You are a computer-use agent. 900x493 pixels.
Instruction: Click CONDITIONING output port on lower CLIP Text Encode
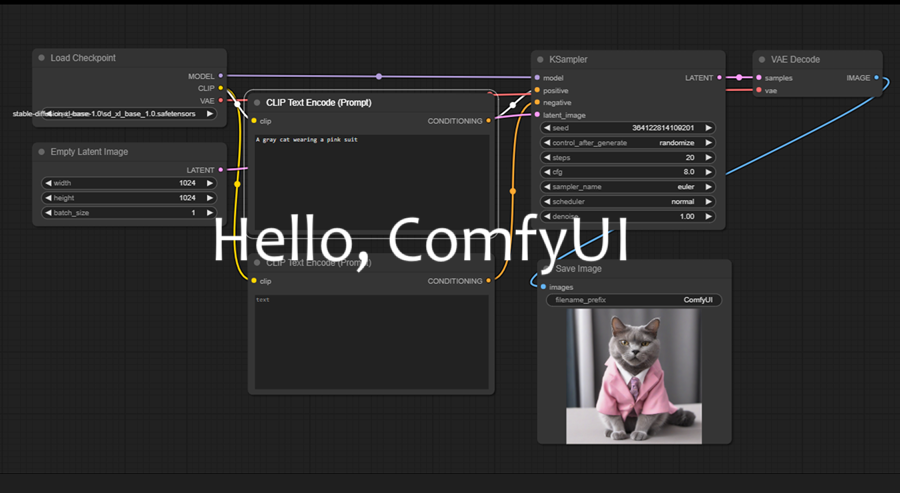488,281
